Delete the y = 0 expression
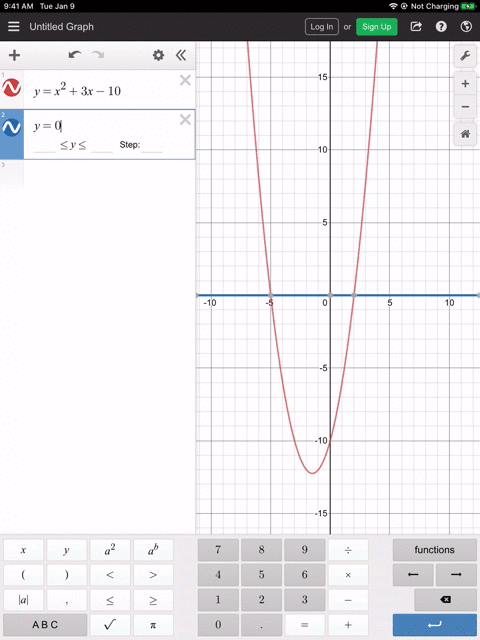 tap(185, 120)
